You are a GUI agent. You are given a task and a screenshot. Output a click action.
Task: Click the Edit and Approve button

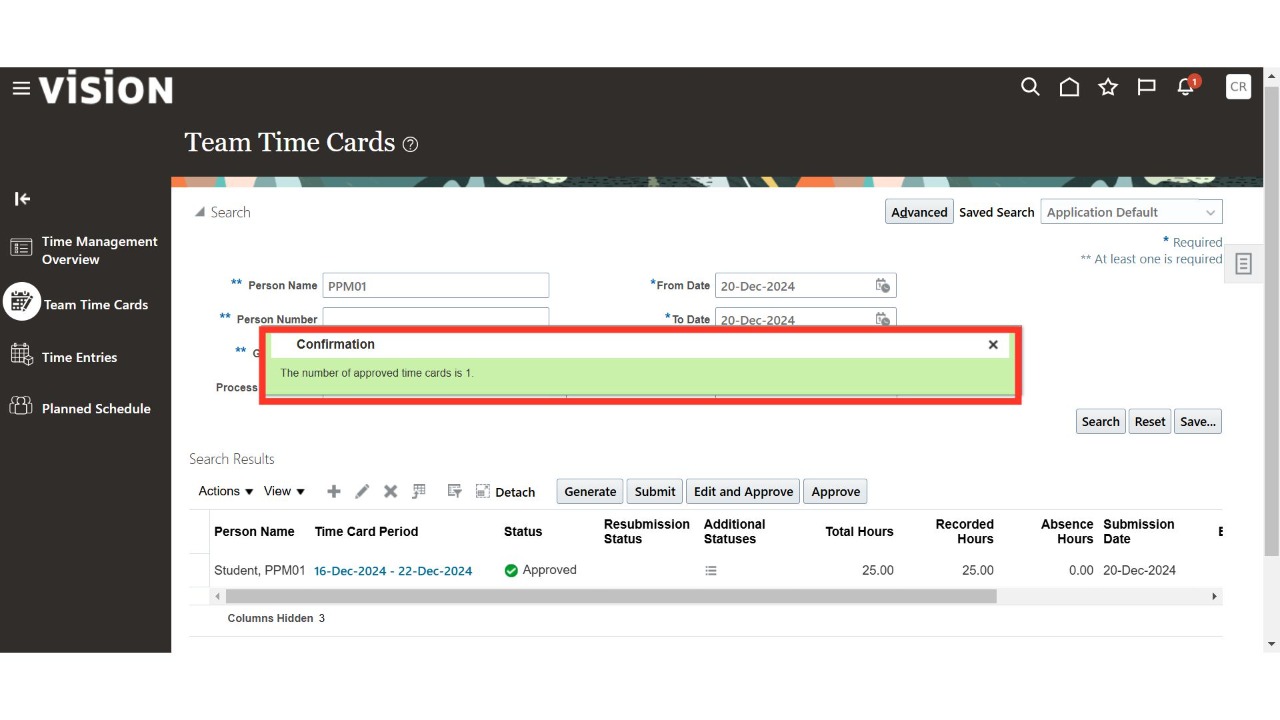coord(743,491)
